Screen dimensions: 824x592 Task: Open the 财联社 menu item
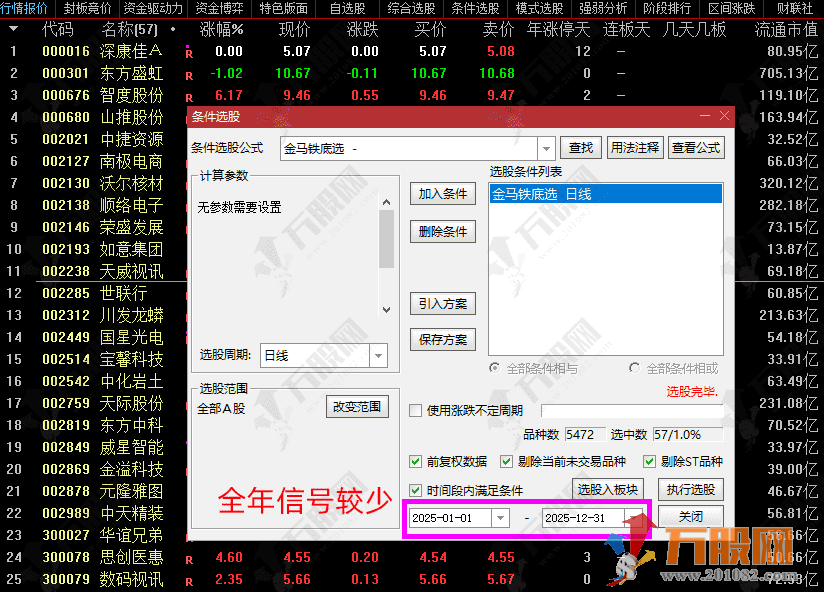pos(793,9)
